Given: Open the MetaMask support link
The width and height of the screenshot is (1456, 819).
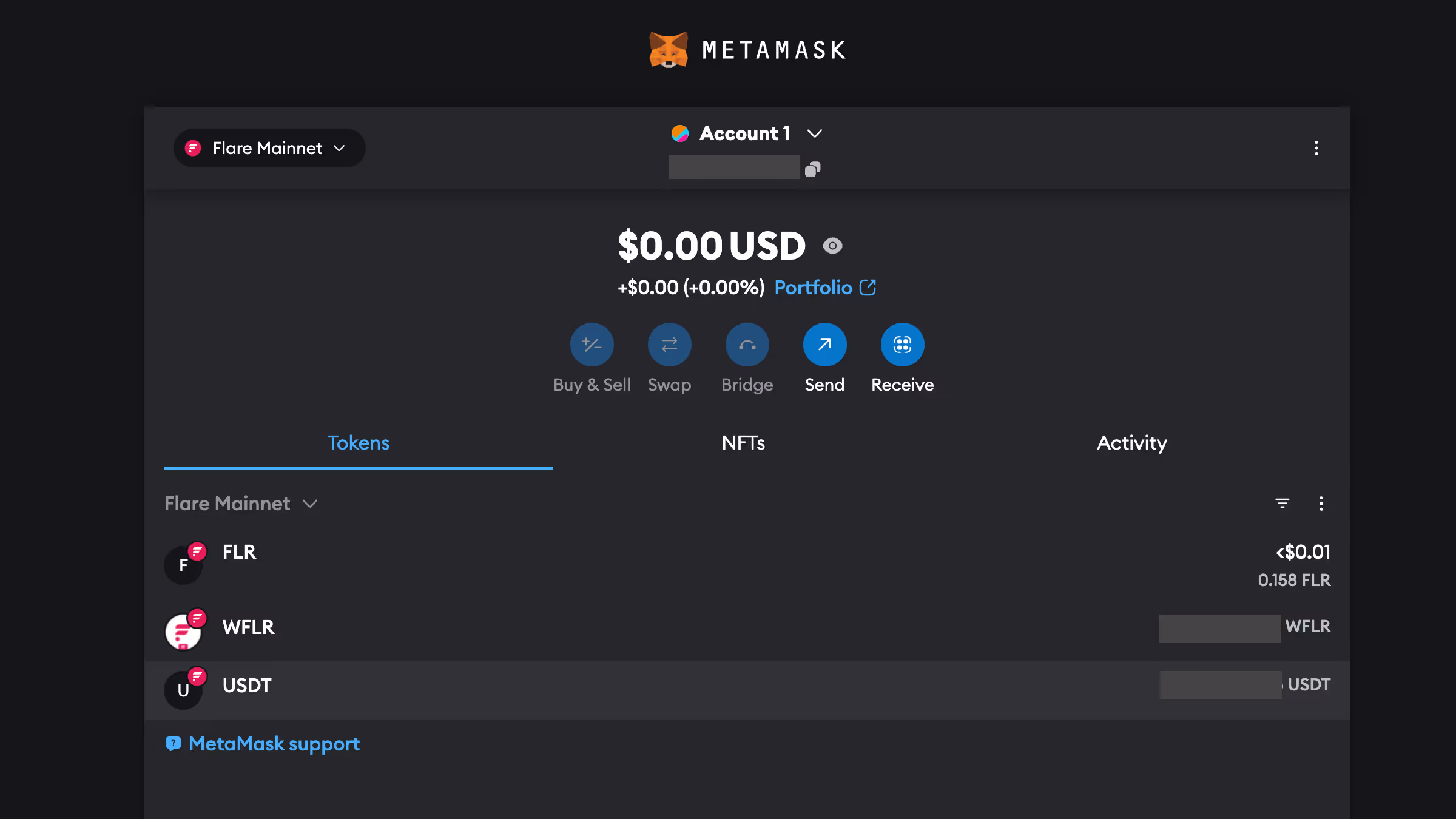Looking at the screenshot, I should (x=273, y=744).
